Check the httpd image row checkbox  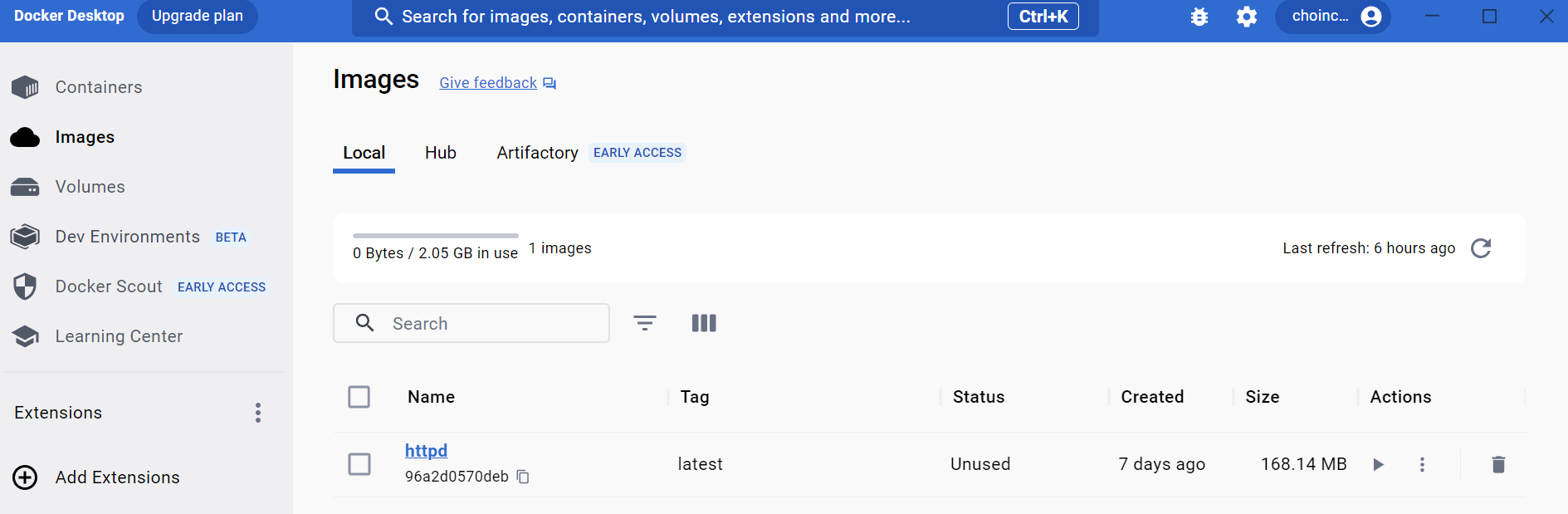(x=359, y=464)
